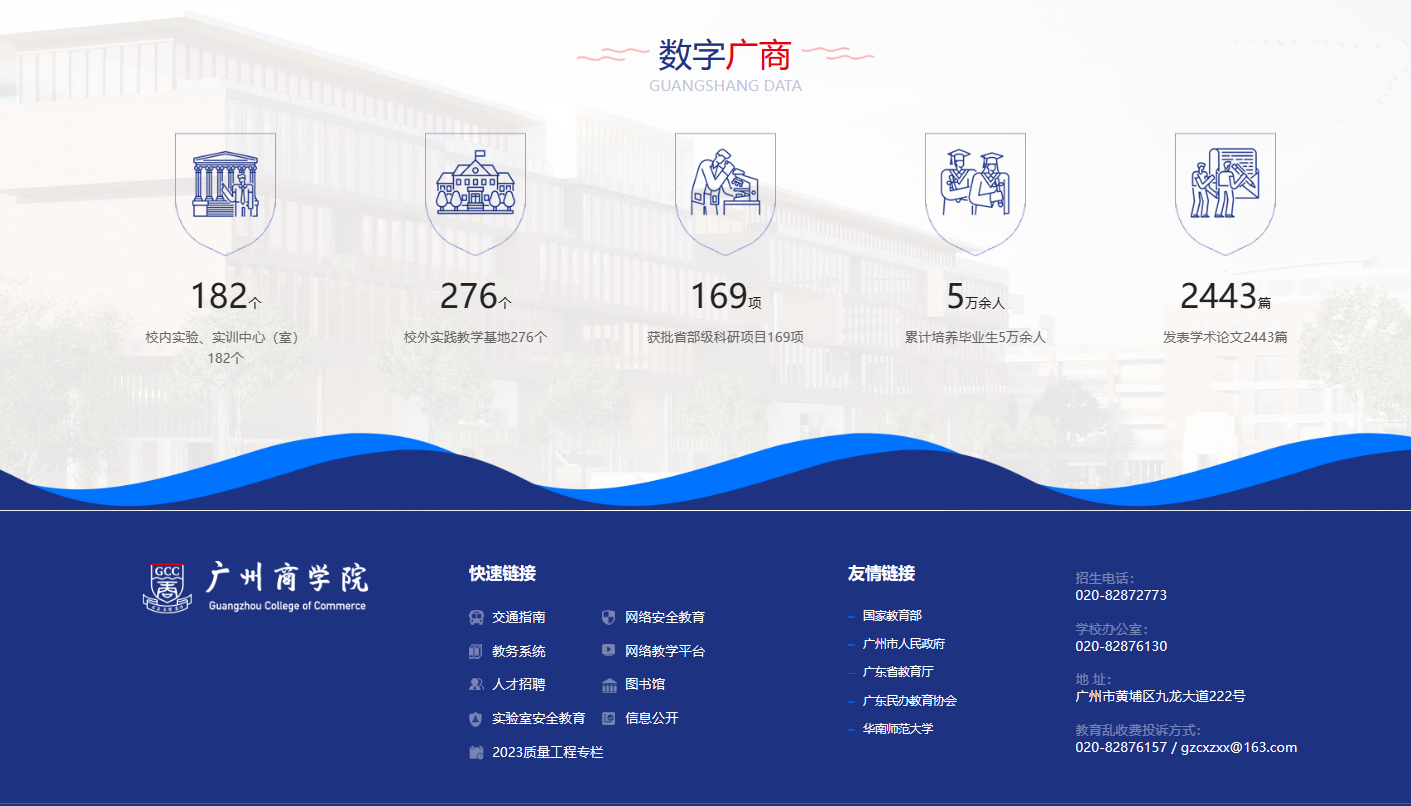Open the 教务系统 link
The height and width of the screenshot is (806, 1411).
(x=518, y=651)
